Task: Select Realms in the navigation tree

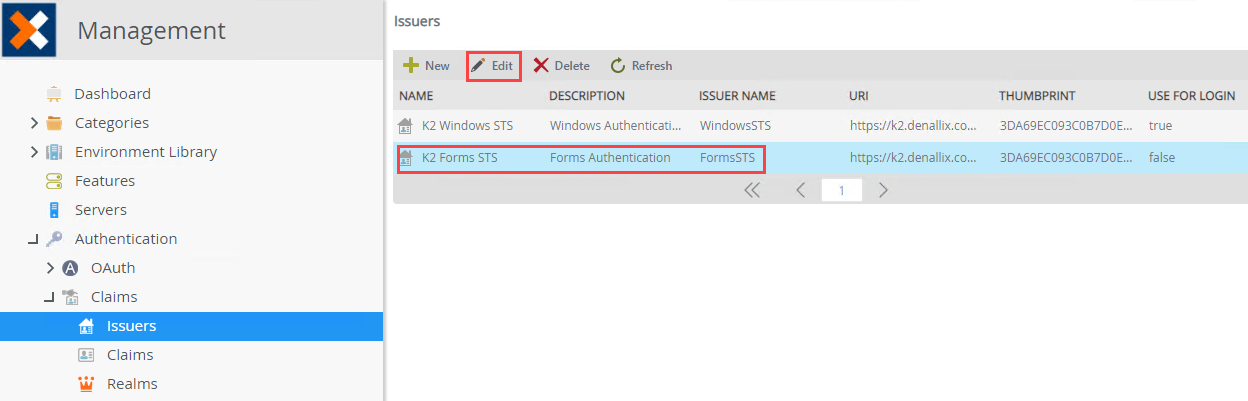Action: coord(132,384)
